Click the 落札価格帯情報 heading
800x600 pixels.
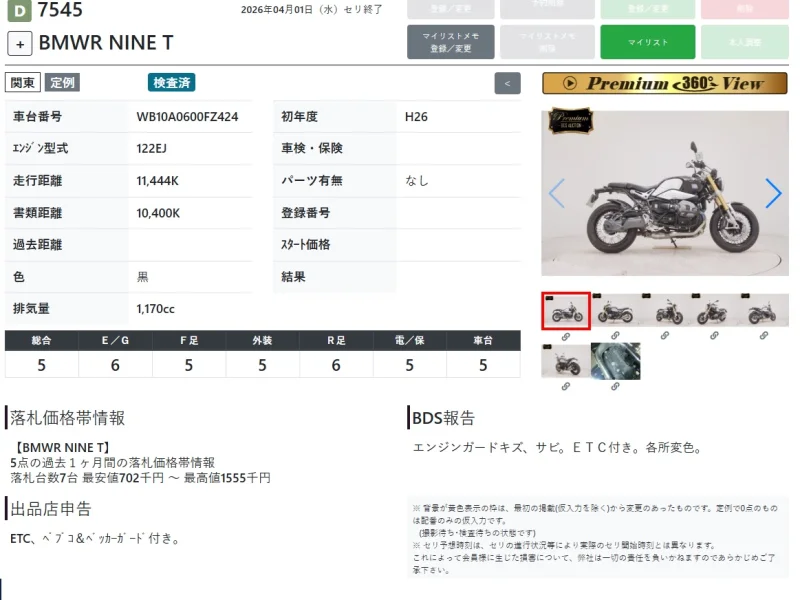coord(67,418)
